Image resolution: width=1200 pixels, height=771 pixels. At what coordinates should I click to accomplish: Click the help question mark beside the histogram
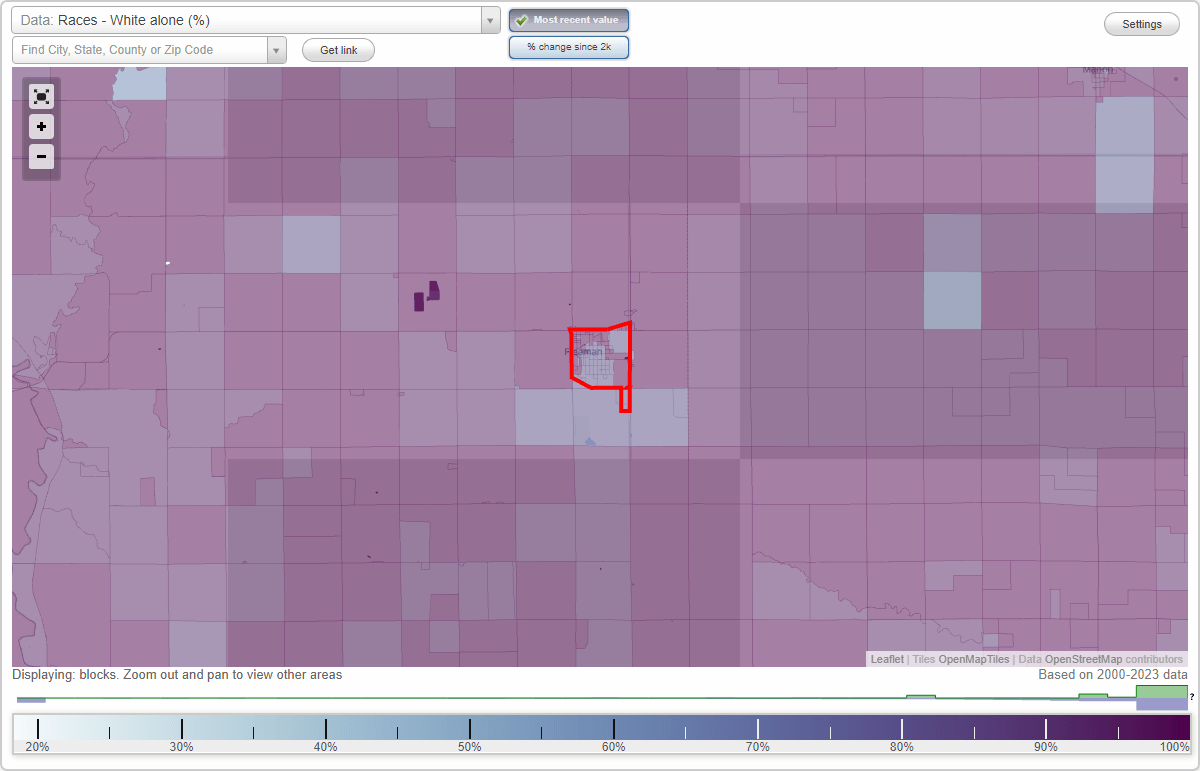[x=1192, y=698]
